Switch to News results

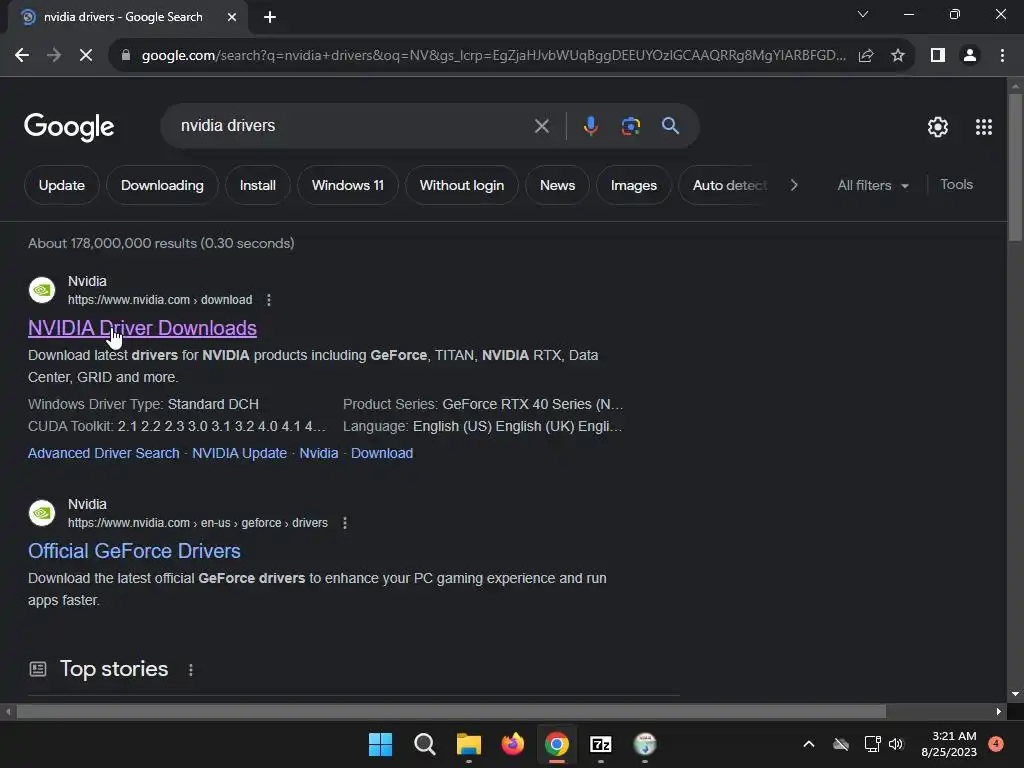tap(557, 185)
